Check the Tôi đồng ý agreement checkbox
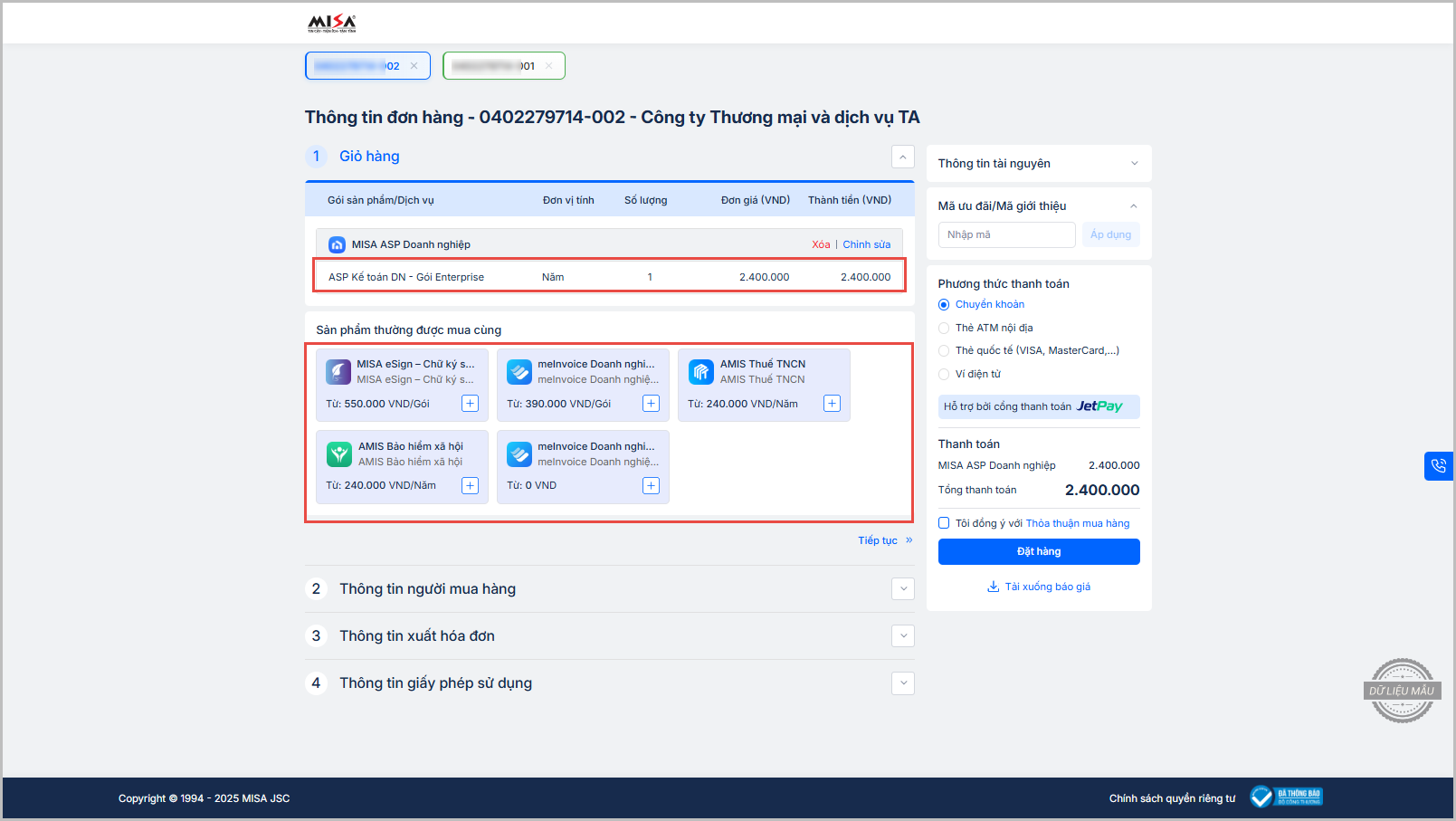The image size is (1456, 821). pos(944,523)
